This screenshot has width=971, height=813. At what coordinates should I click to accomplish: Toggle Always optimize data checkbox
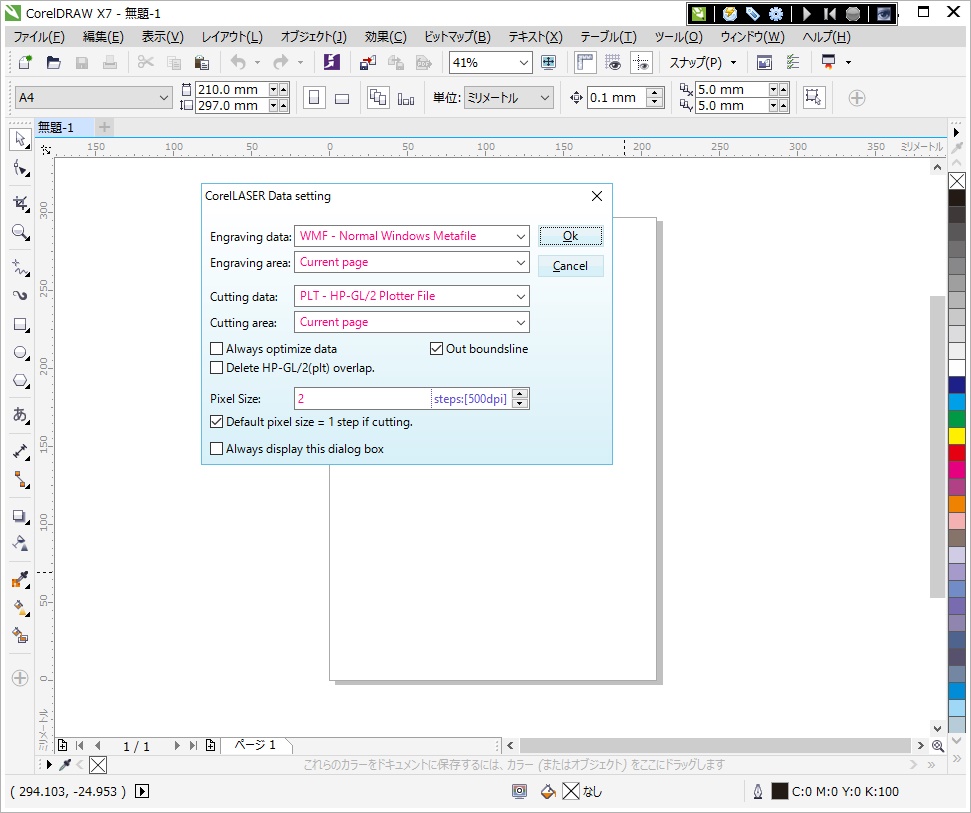click(x=216, y=349)
